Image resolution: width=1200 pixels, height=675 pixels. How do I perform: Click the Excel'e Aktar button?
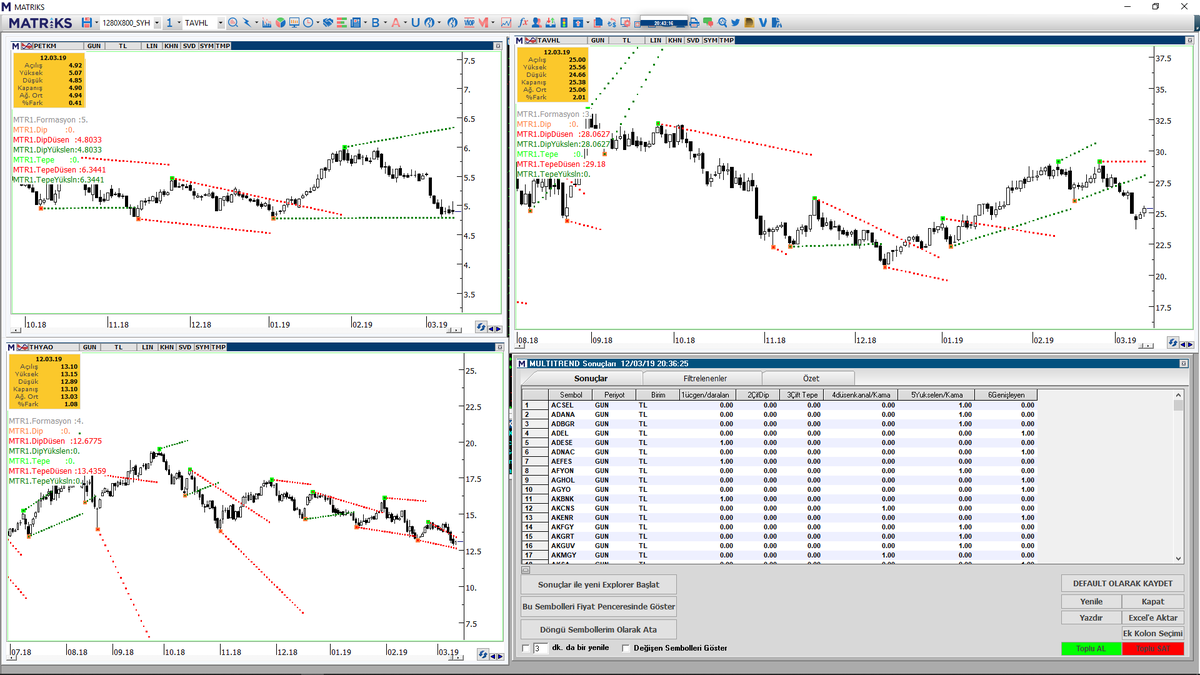tap(1152, 618)
